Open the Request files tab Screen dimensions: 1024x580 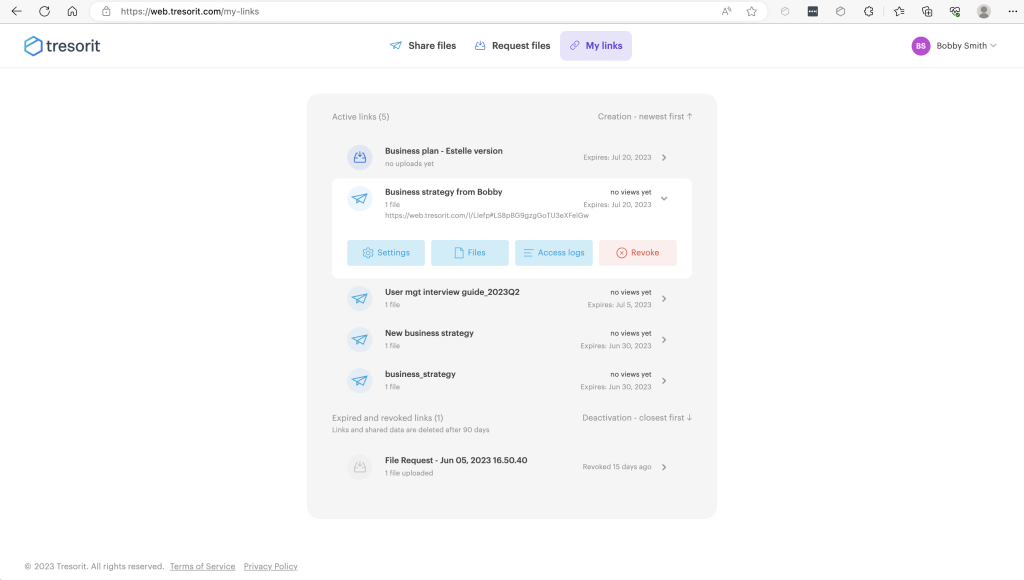pyautogui.click(x=512, y=46)
